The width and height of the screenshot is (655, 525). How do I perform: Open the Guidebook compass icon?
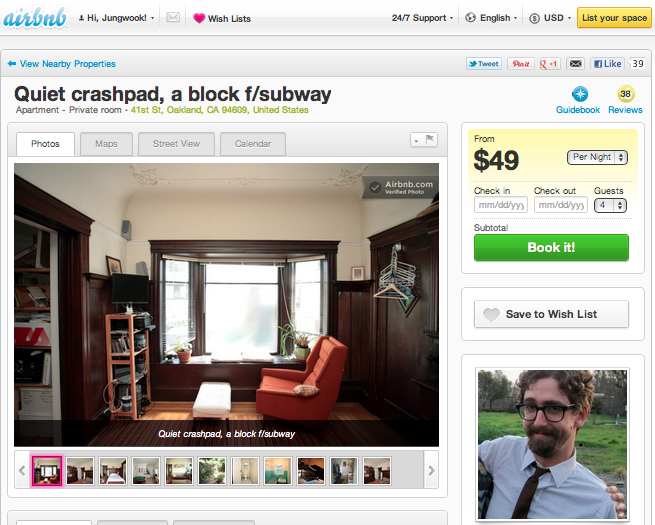click(580, 94)
